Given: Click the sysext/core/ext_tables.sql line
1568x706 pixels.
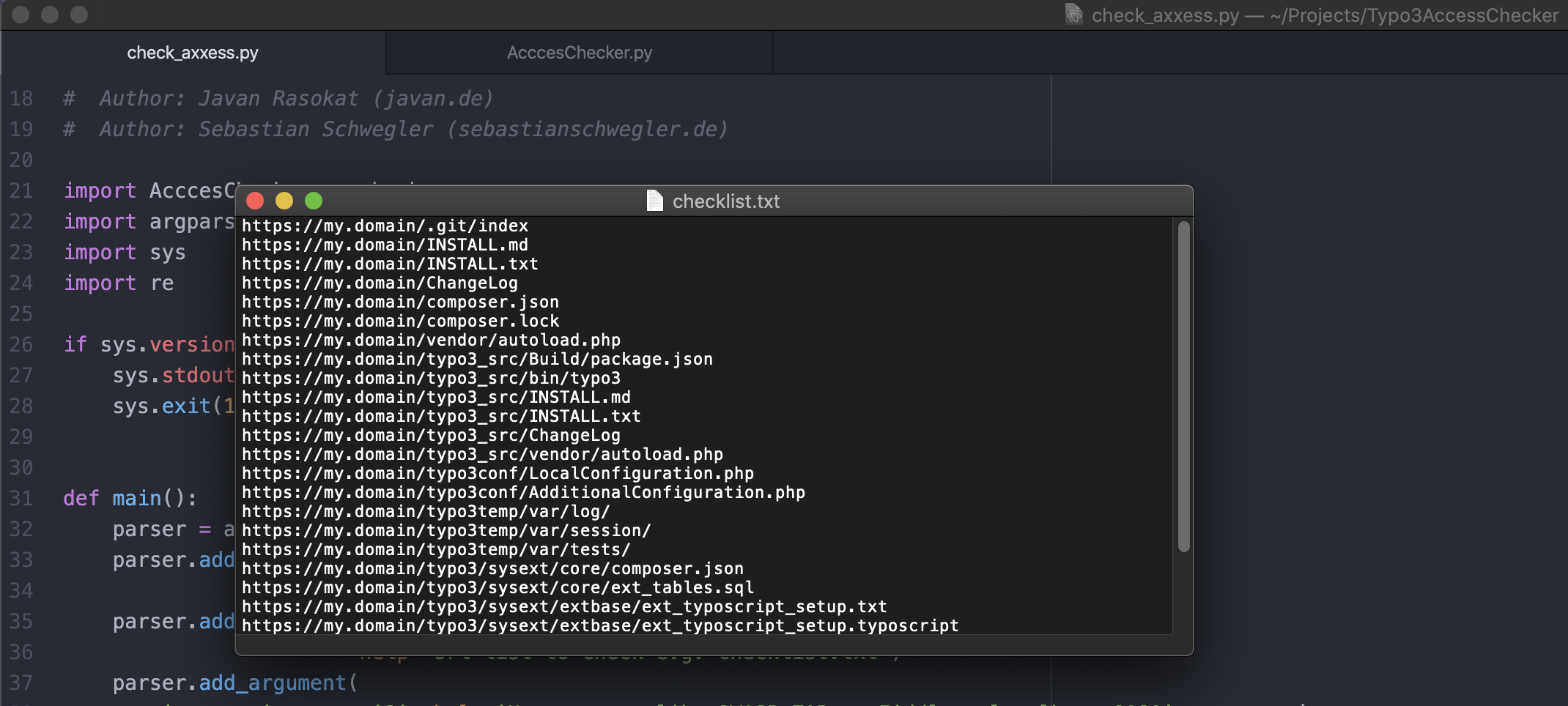Looking at the screenshot, I should 498,587.
